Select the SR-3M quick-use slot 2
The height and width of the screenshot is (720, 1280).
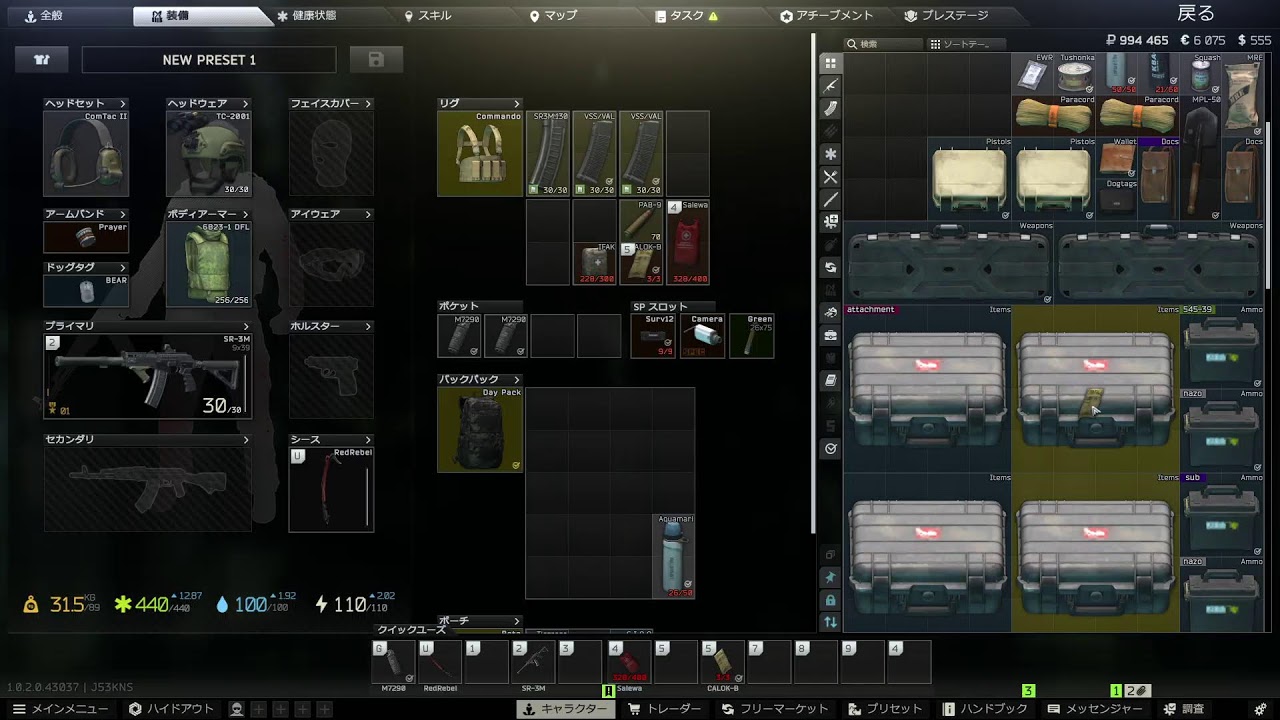533,662
